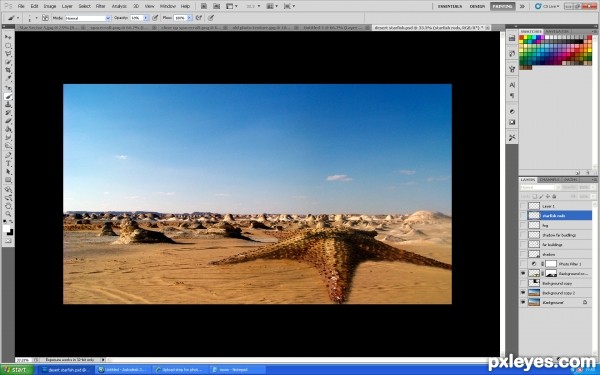Open the brush Mode dropdown in options bar
This screenshot has width=600, height=375.
[x=88, y=18]
